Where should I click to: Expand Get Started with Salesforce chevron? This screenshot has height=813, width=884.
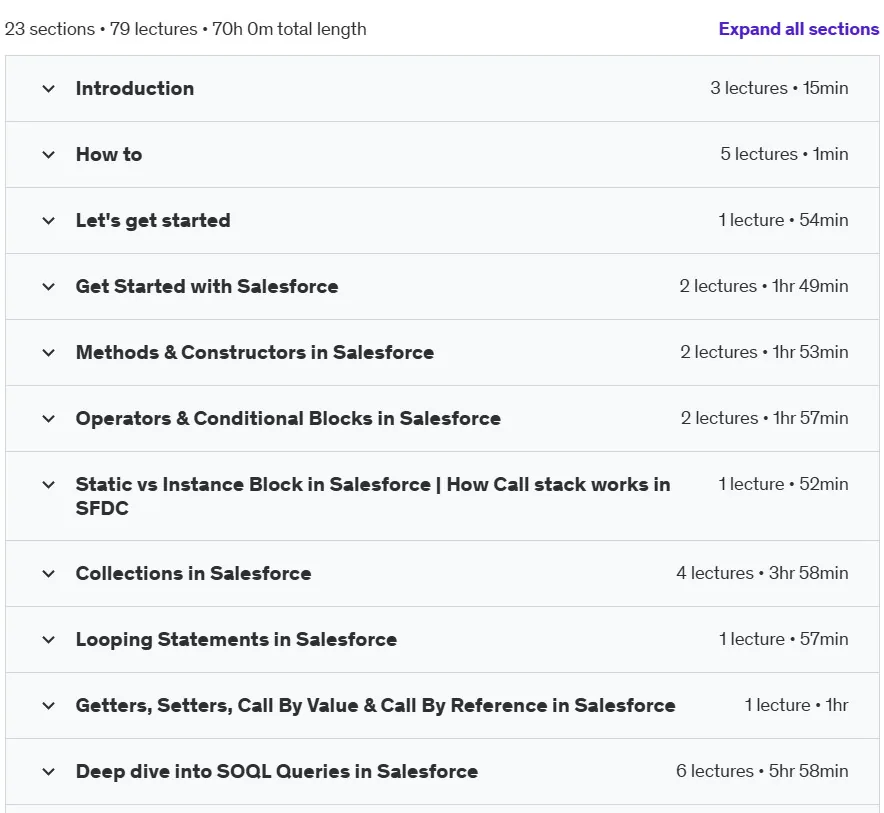[x=48, y=286]
